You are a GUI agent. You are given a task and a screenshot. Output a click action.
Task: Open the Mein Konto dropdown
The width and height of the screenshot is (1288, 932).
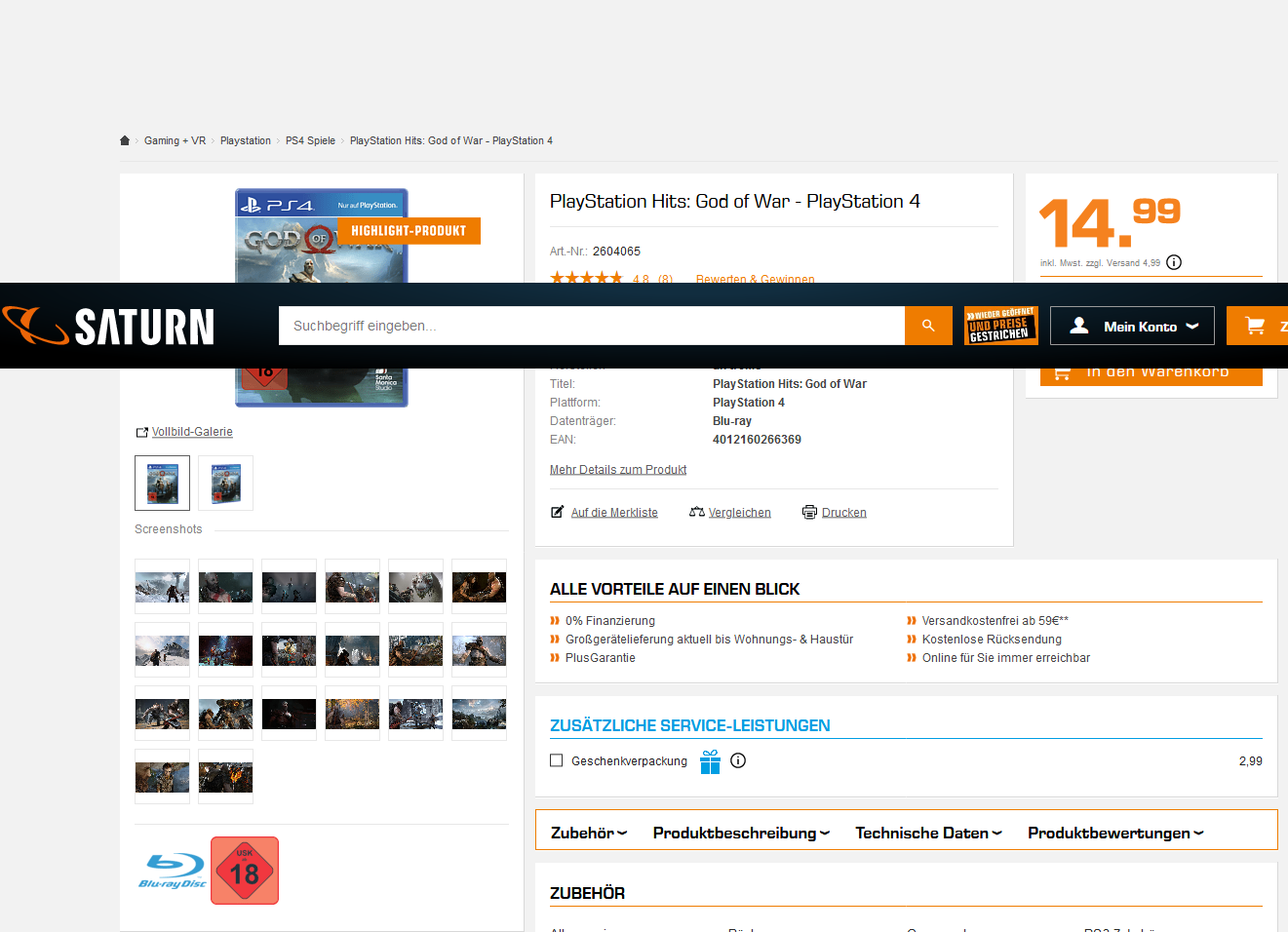point(1132,326)
